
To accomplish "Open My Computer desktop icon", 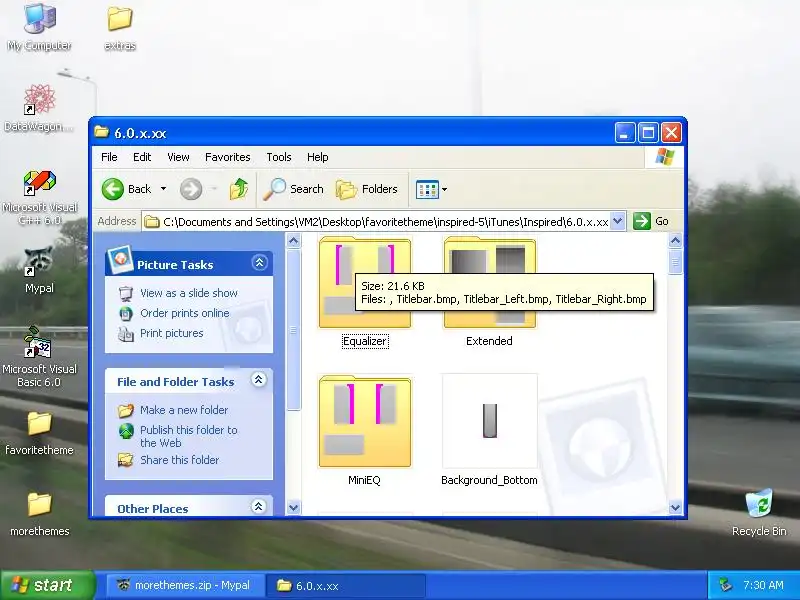I will pos(39,26).
